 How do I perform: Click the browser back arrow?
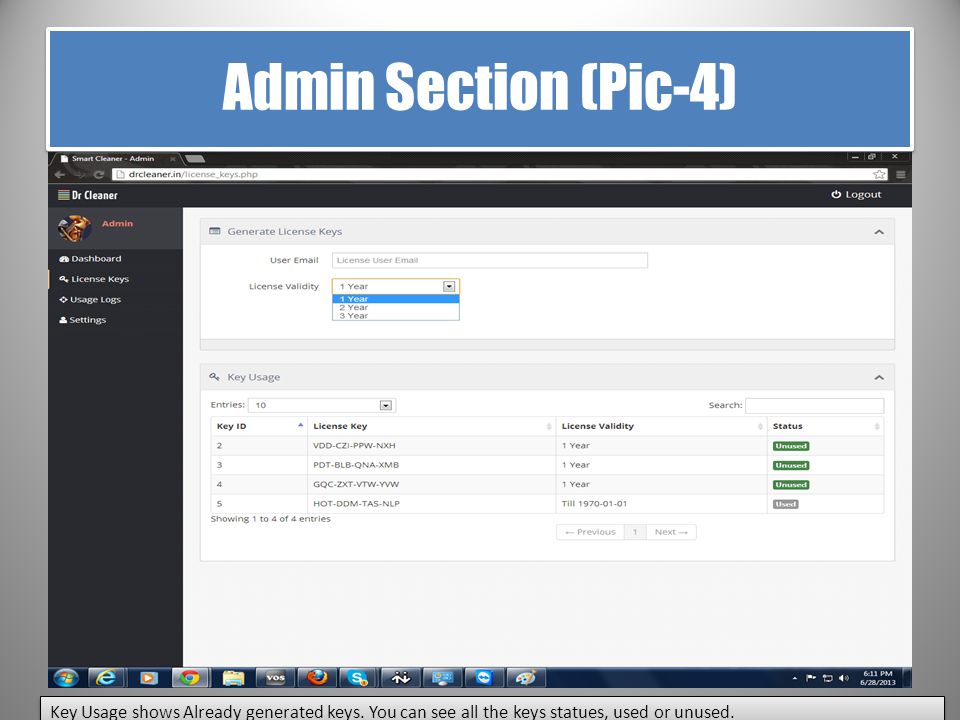(60, 174)
